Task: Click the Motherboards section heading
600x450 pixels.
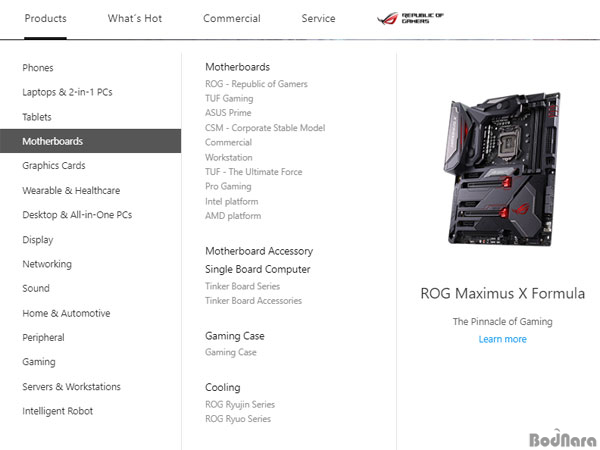Action: tap(238, 67)
